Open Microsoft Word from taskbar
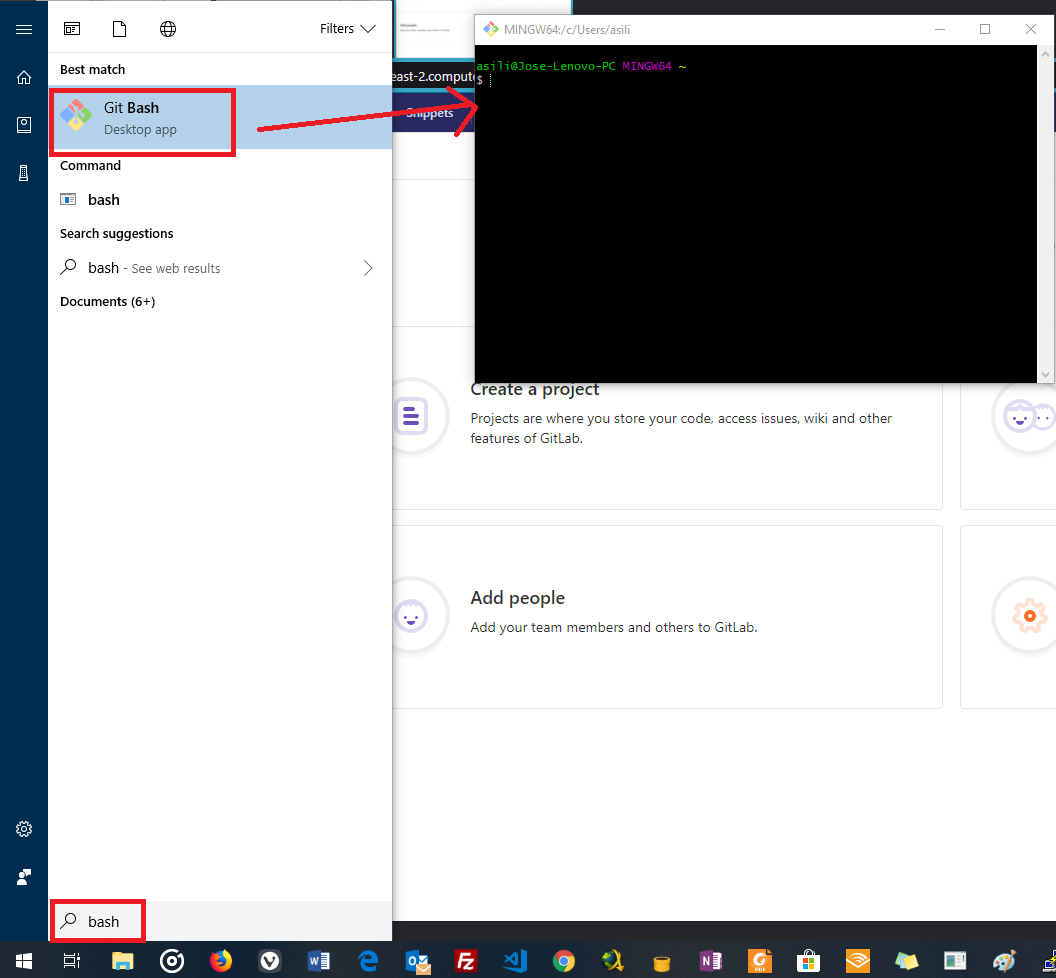1056x978 pixels. 319,960
